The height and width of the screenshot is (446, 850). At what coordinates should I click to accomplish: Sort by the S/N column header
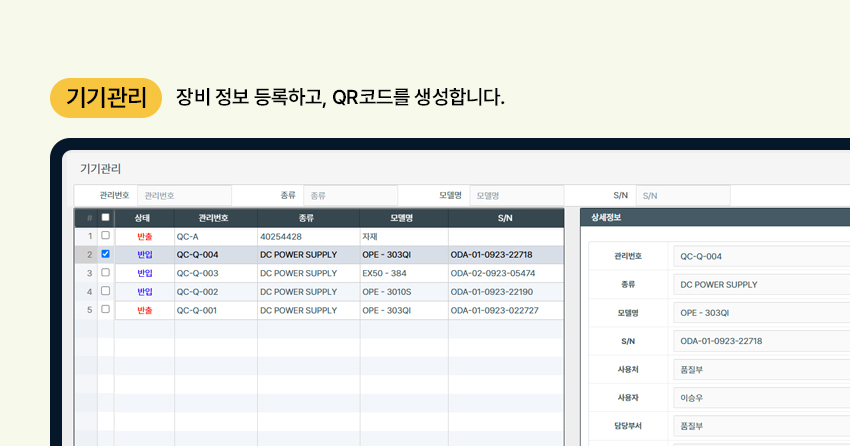[506, 218]
